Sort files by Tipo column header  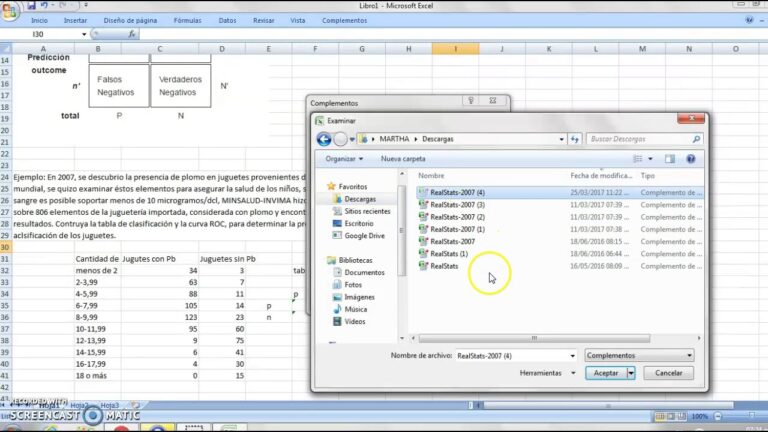[x=648, y=175]
